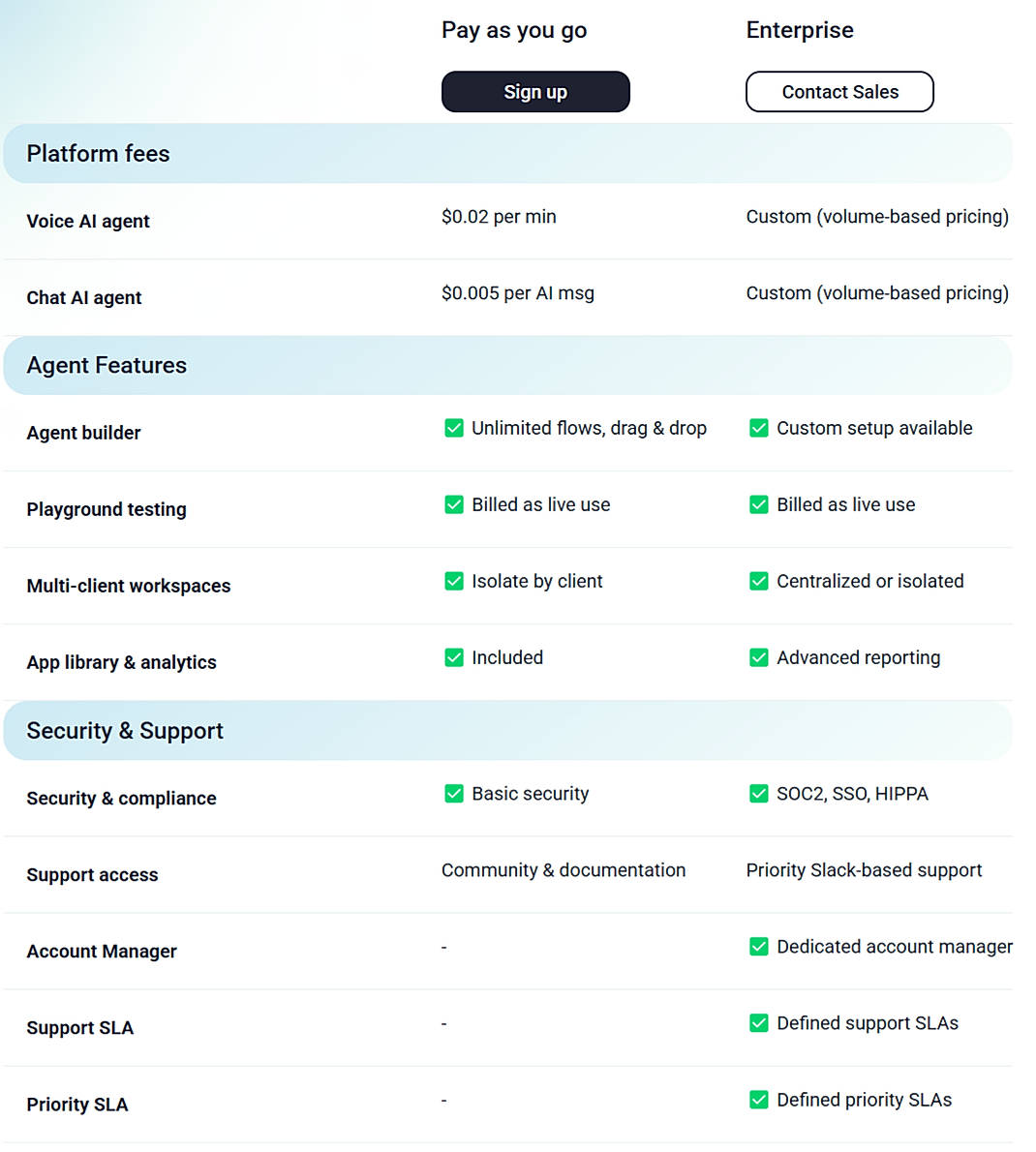Select the Centralized or isolated text
The image size is (1036, 1152).
point(869,581)
